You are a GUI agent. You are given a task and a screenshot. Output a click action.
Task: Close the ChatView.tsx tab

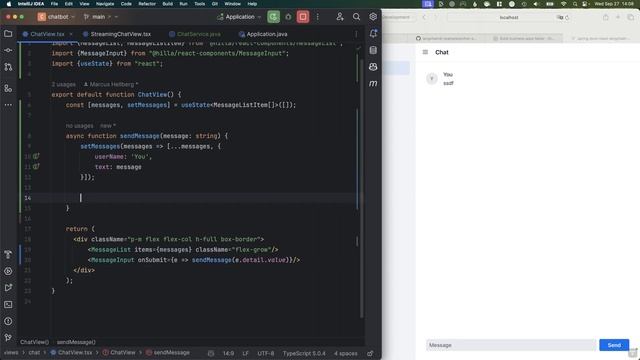pos(71,34)
